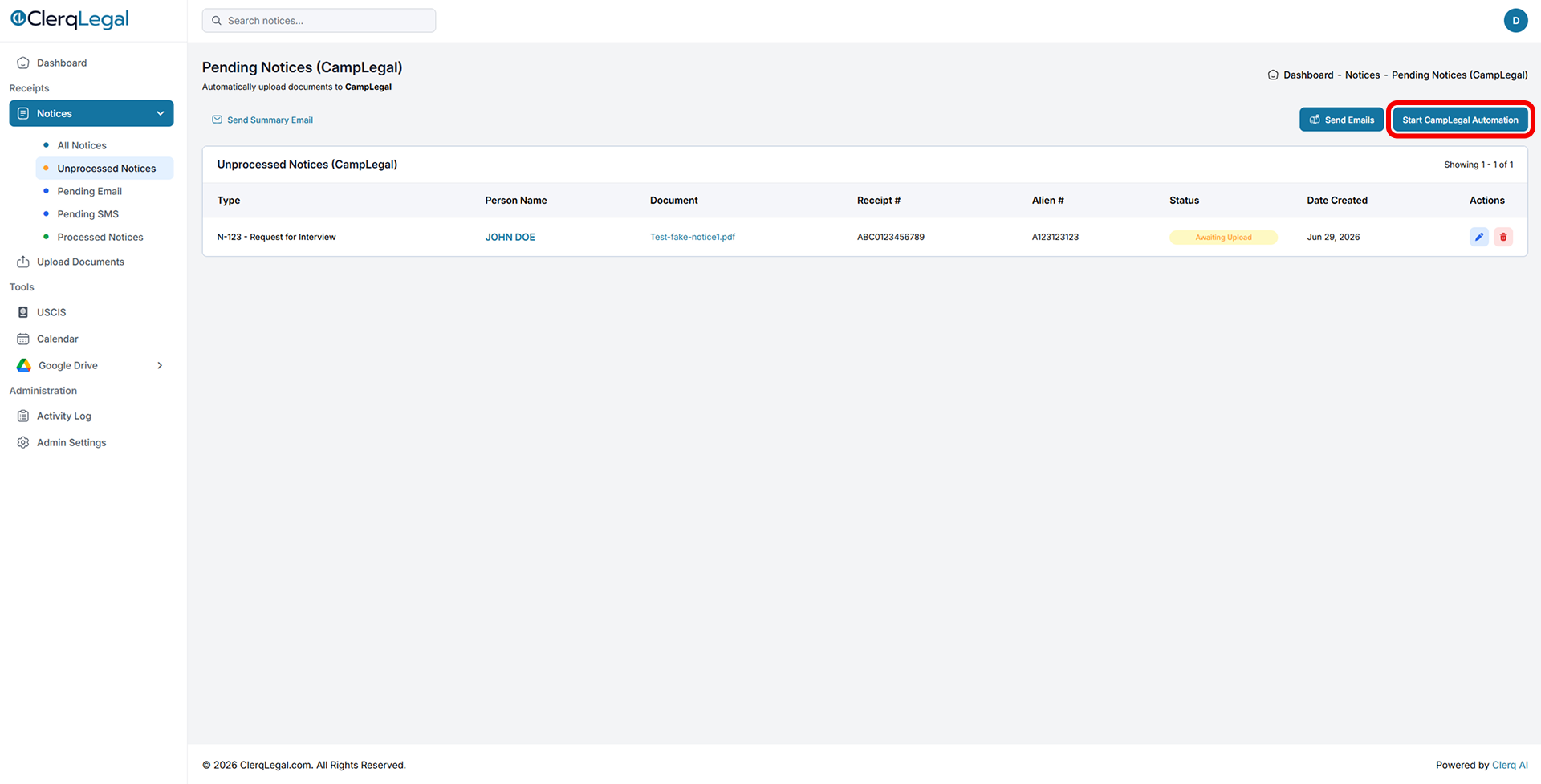Screen dimensions: 1541x784
Task: Click the USCIS tool icon
Action: [x=23, y=312]
